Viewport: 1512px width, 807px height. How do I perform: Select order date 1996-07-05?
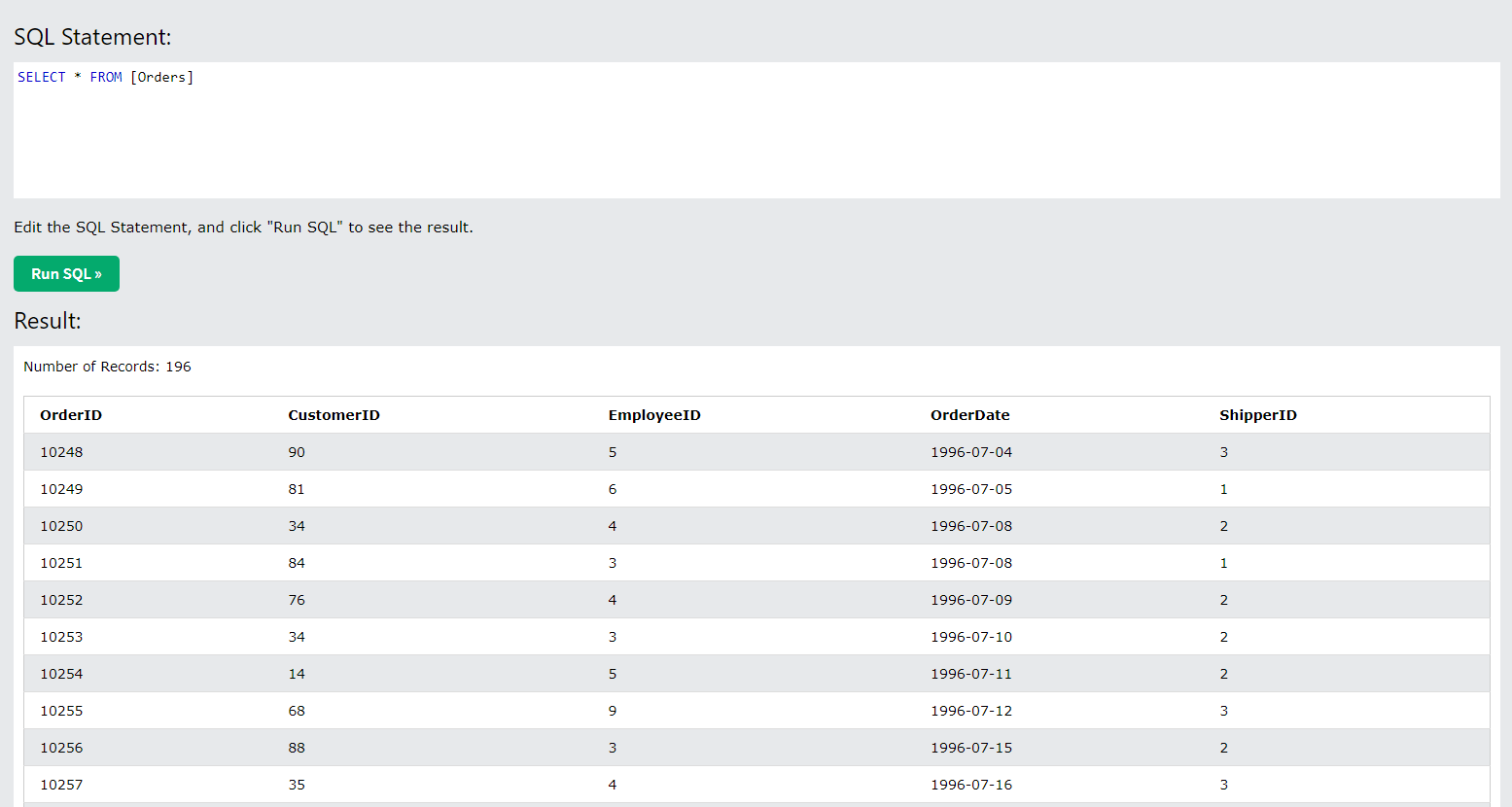pos(971,489)
